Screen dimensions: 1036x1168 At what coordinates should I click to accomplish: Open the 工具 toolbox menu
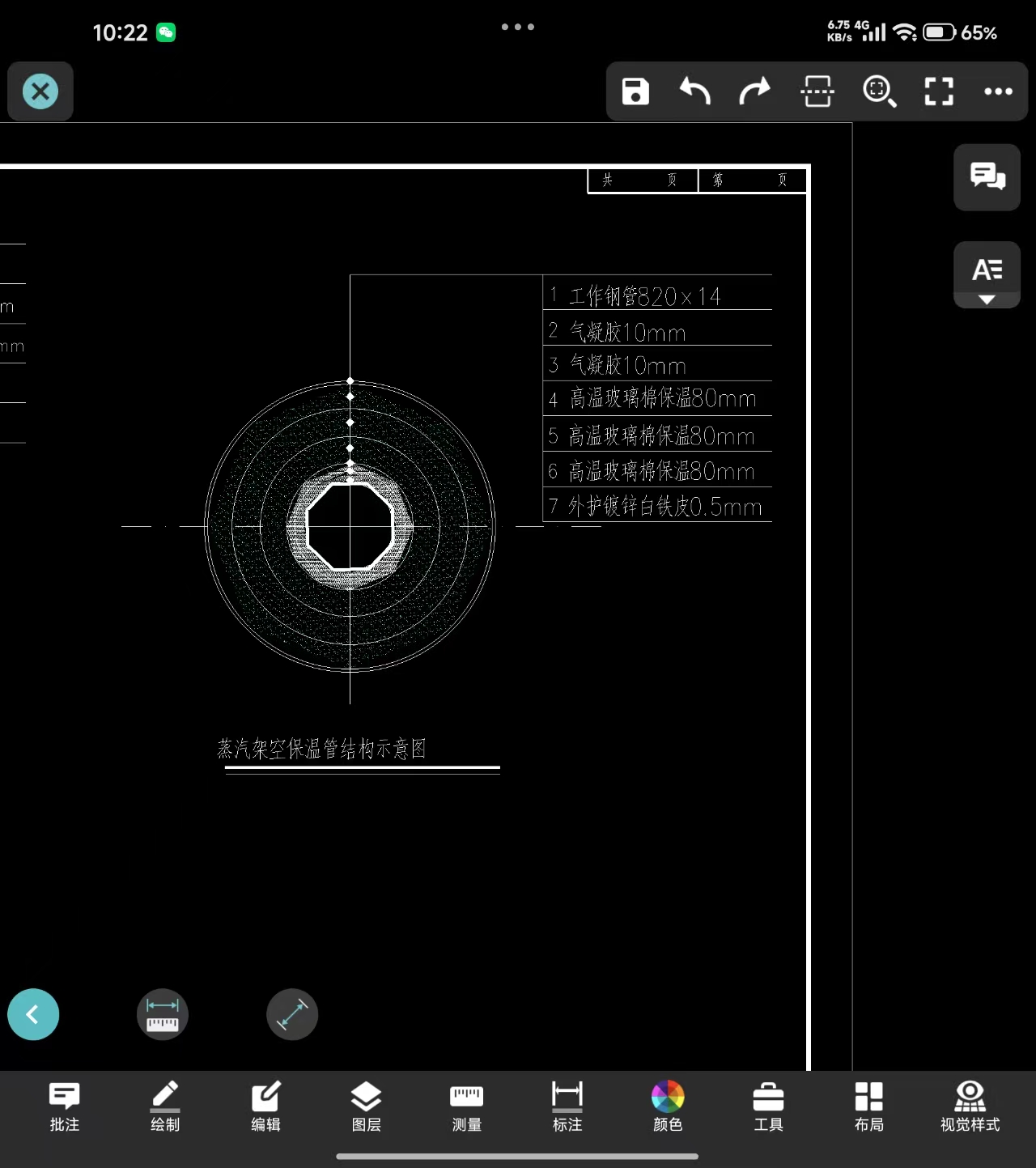pos(768,1106)
